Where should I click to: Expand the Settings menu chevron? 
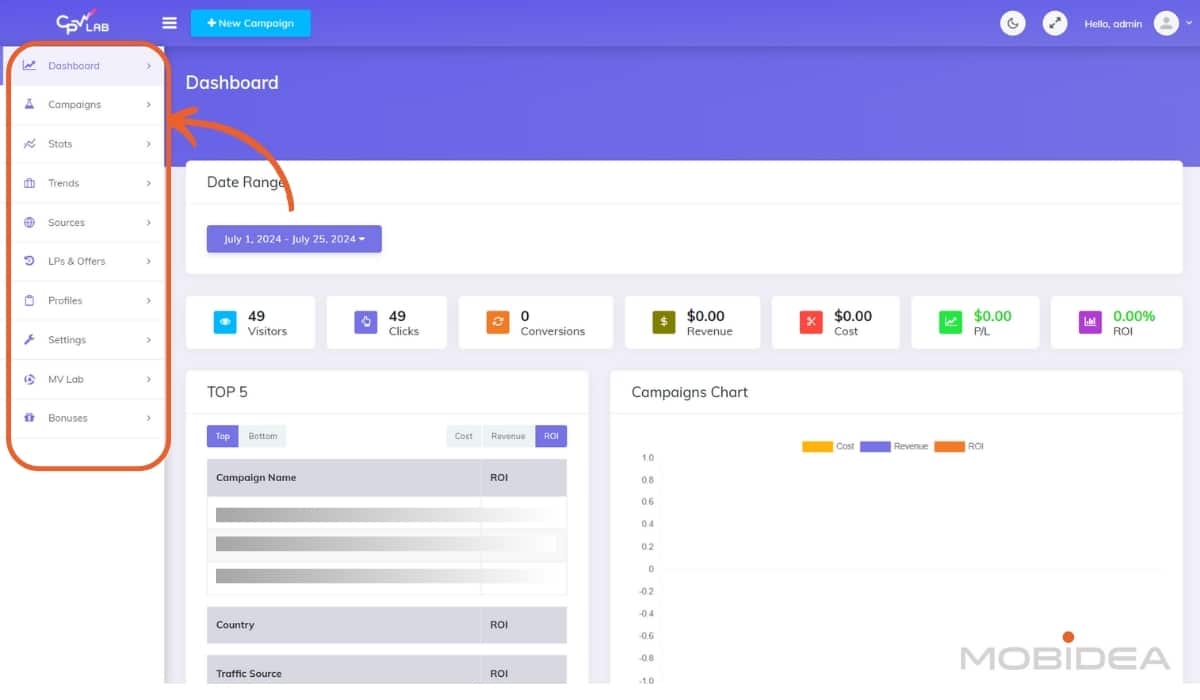click(x=148, y=340)
